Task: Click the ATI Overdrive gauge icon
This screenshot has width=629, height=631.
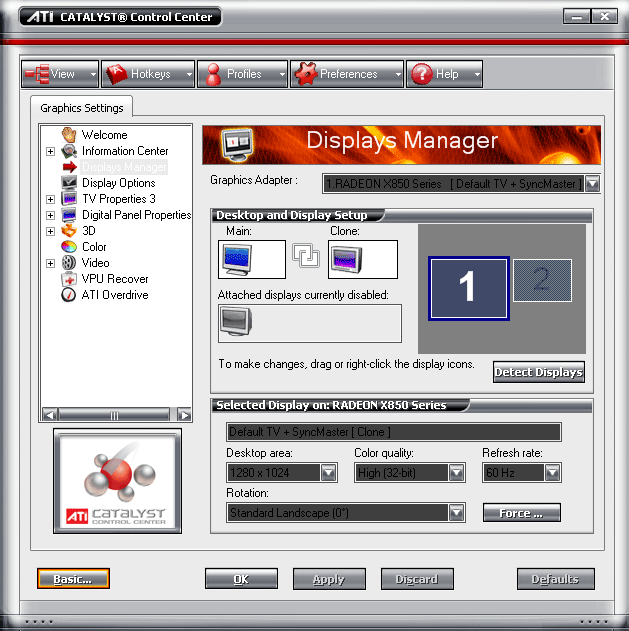Action: [x=69, y=295]
